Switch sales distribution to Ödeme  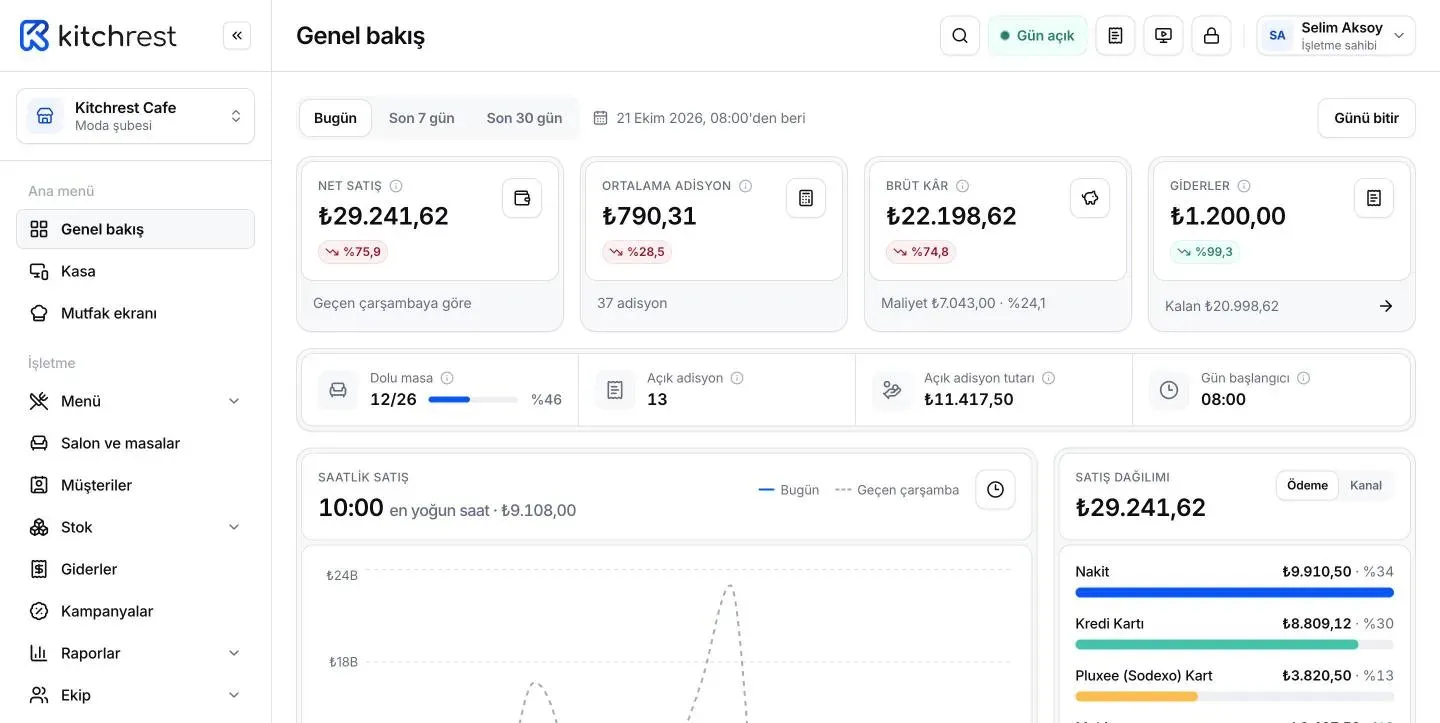[x=1307, y=486]
